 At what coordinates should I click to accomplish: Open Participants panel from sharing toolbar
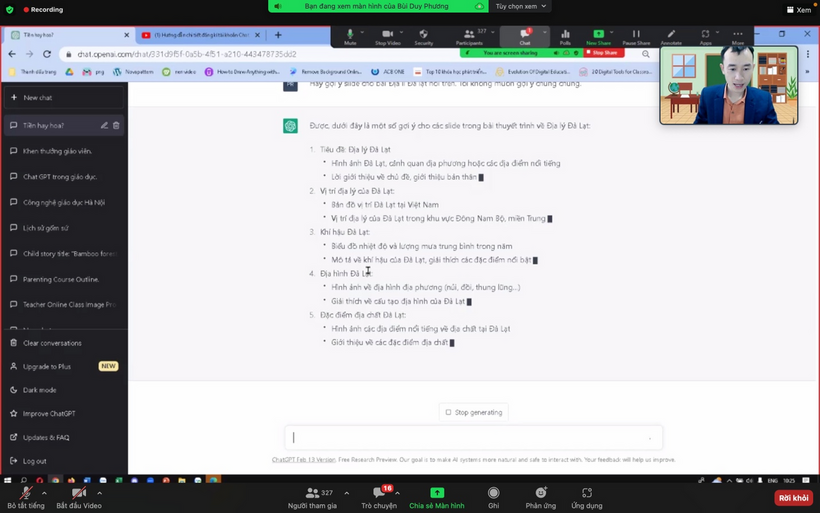469,37
